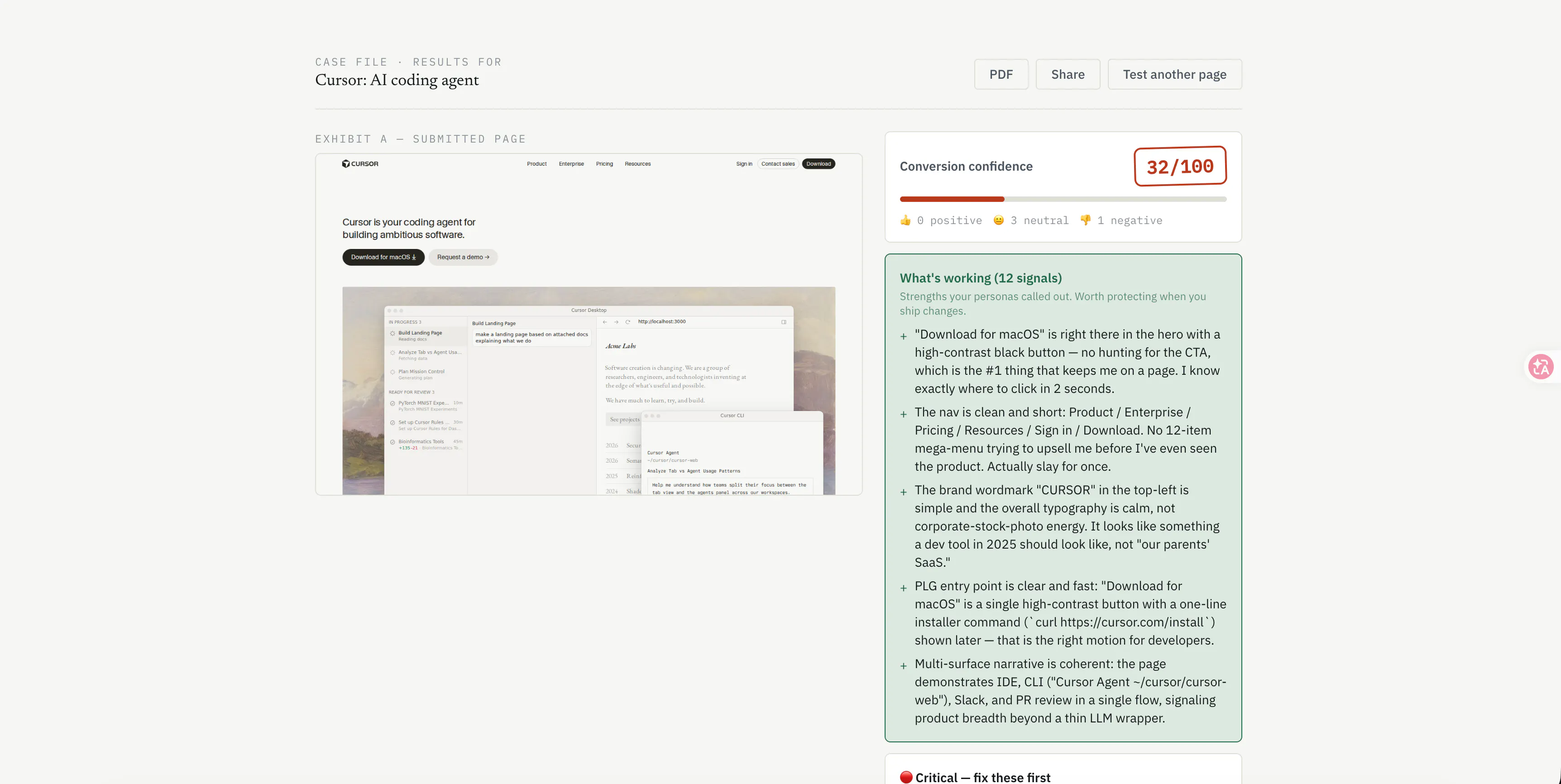Viewport: 1561px width, 784px height.
Task: Click "Critical — fix these first" heading
Action: (982, 777)
